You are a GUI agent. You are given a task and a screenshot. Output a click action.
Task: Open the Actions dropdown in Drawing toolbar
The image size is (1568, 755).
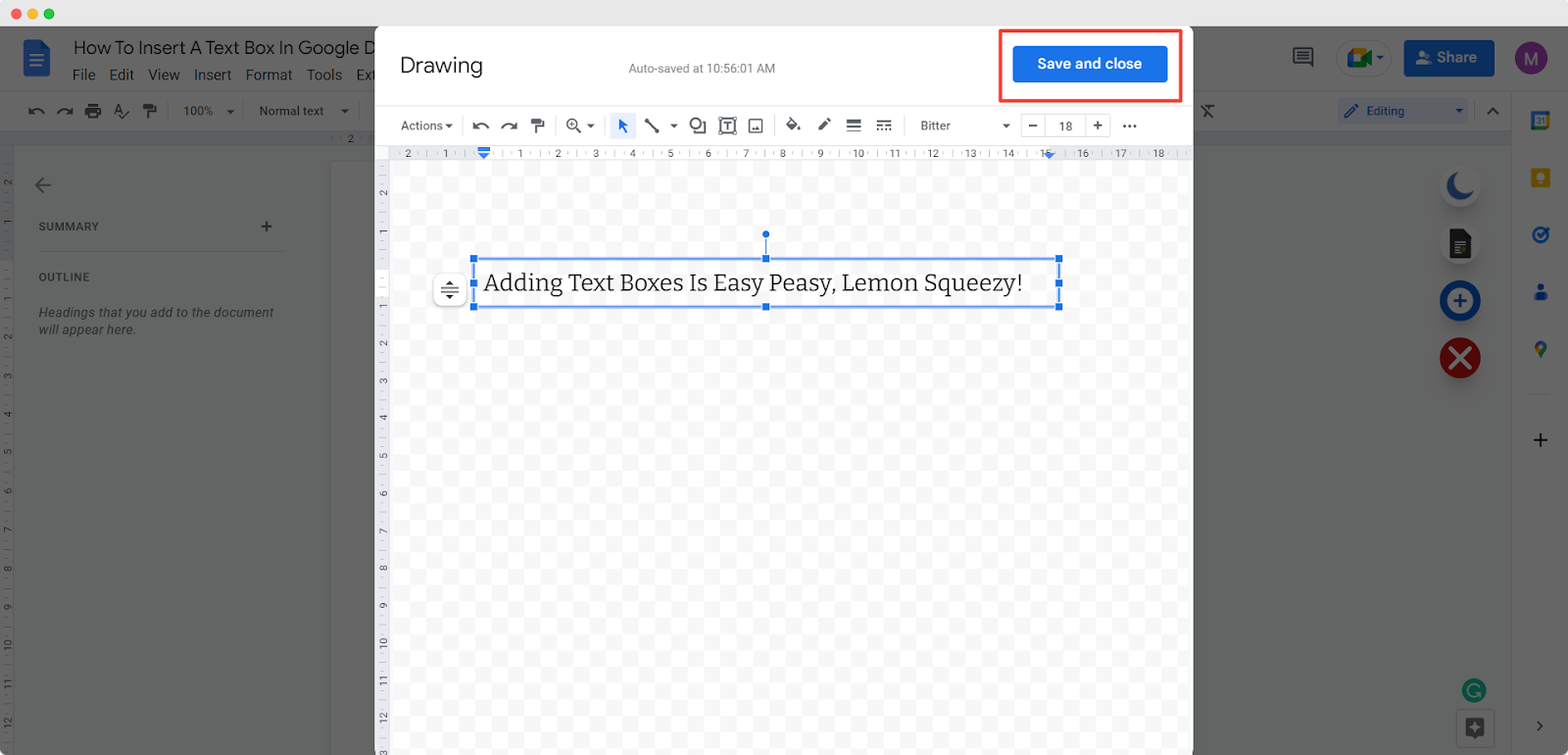[x=426, y=126]
